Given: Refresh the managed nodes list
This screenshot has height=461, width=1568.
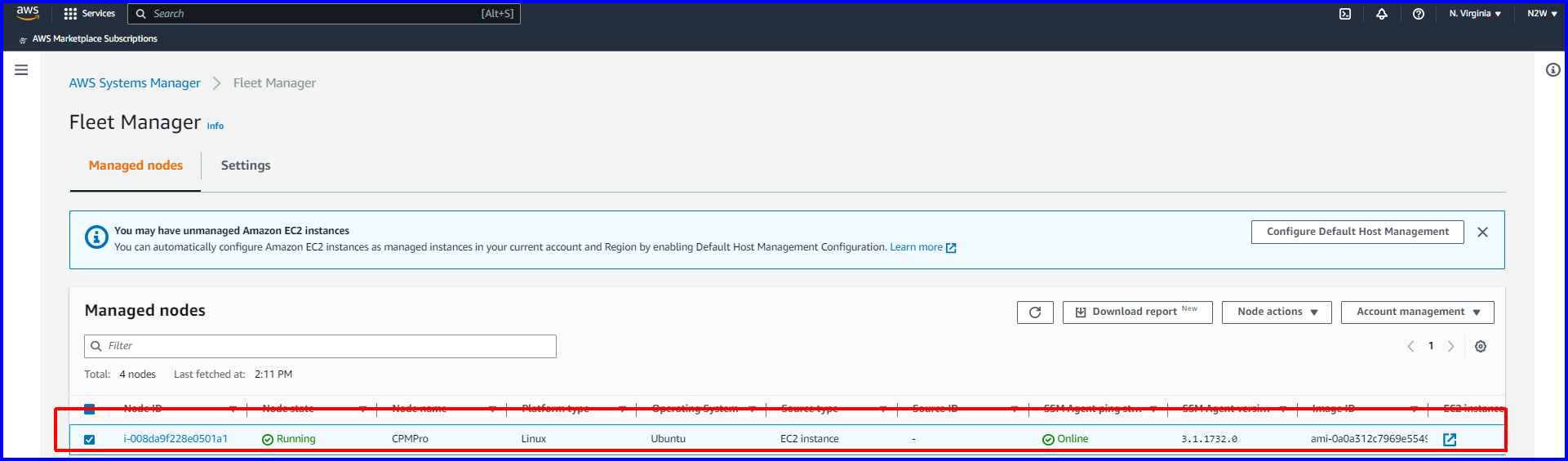Looking at the screenshot, I should click(x=1035, y=313).
